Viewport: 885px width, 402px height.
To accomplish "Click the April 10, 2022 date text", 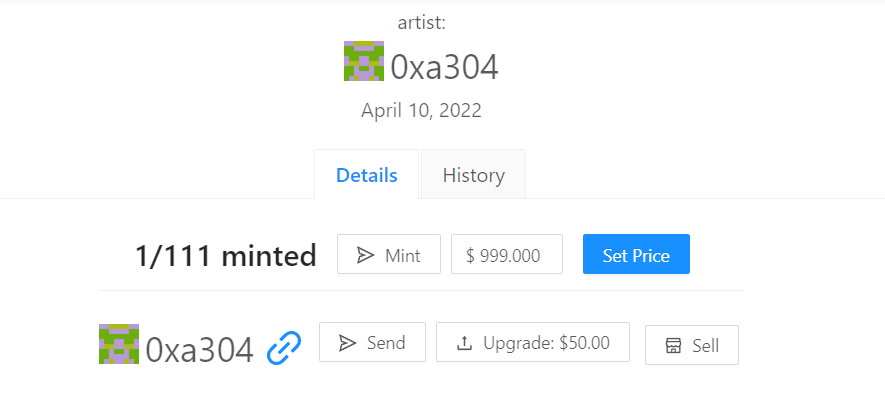I will [x=422, y=110].
